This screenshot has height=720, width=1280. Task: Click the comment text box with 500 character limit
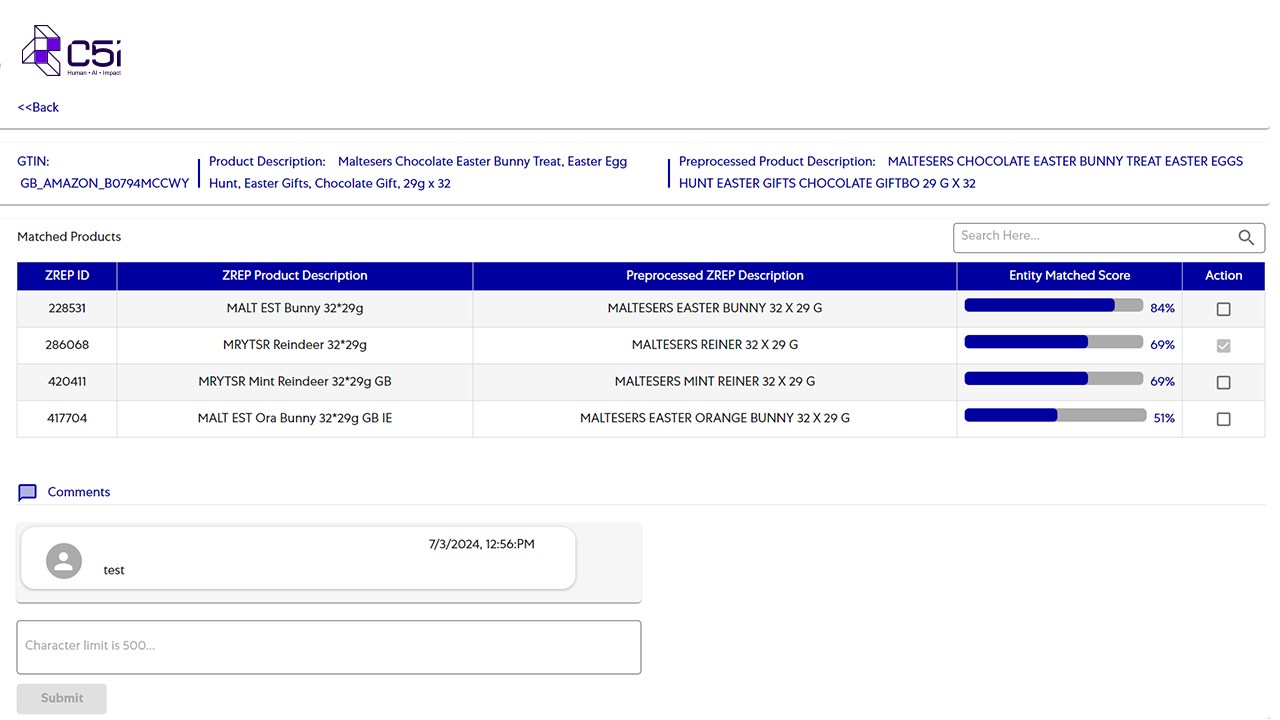[x=329, y=647]
